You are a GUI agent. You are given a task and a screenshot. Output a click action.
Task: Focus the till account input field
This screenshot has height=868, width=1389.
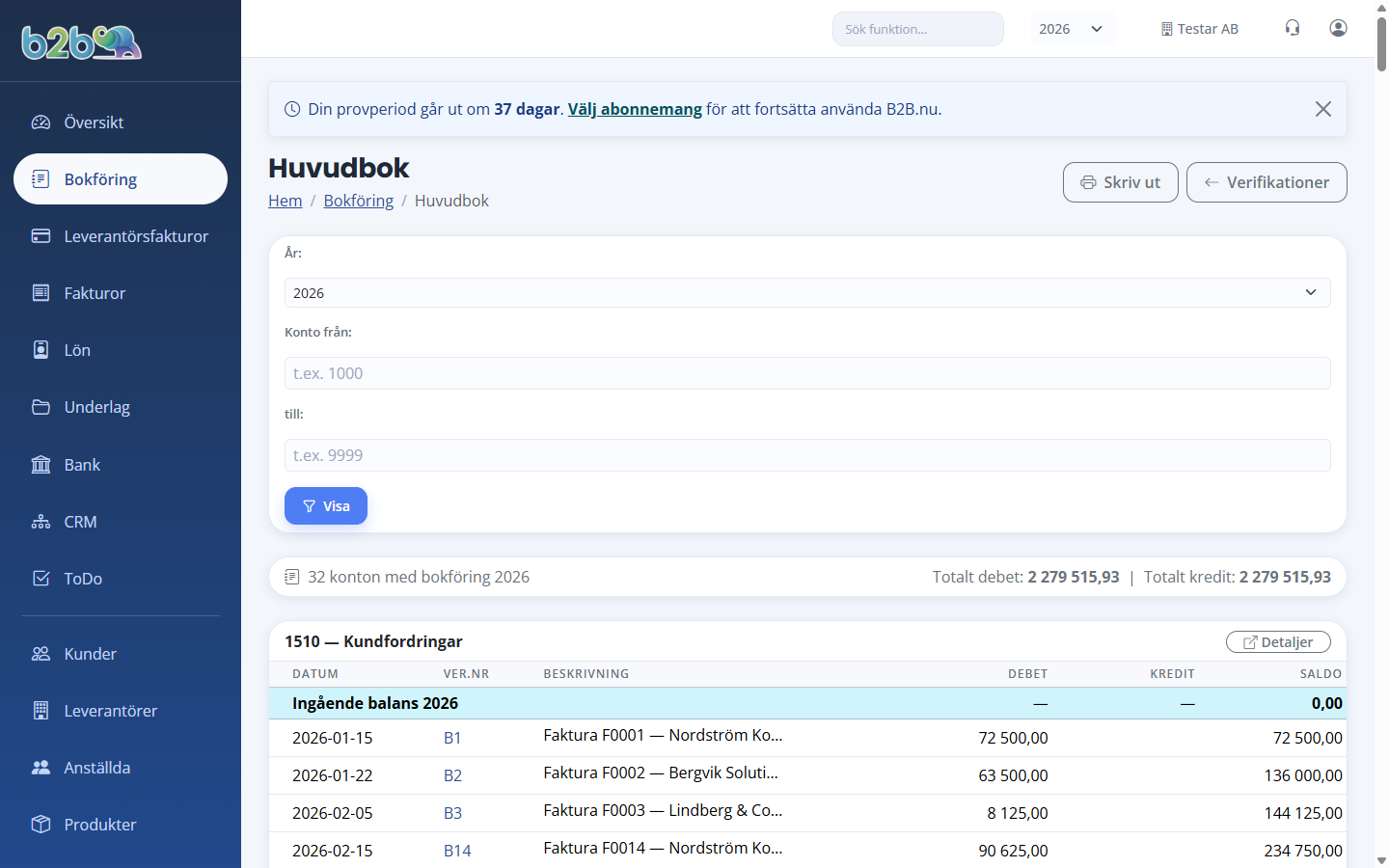(807, 455)
